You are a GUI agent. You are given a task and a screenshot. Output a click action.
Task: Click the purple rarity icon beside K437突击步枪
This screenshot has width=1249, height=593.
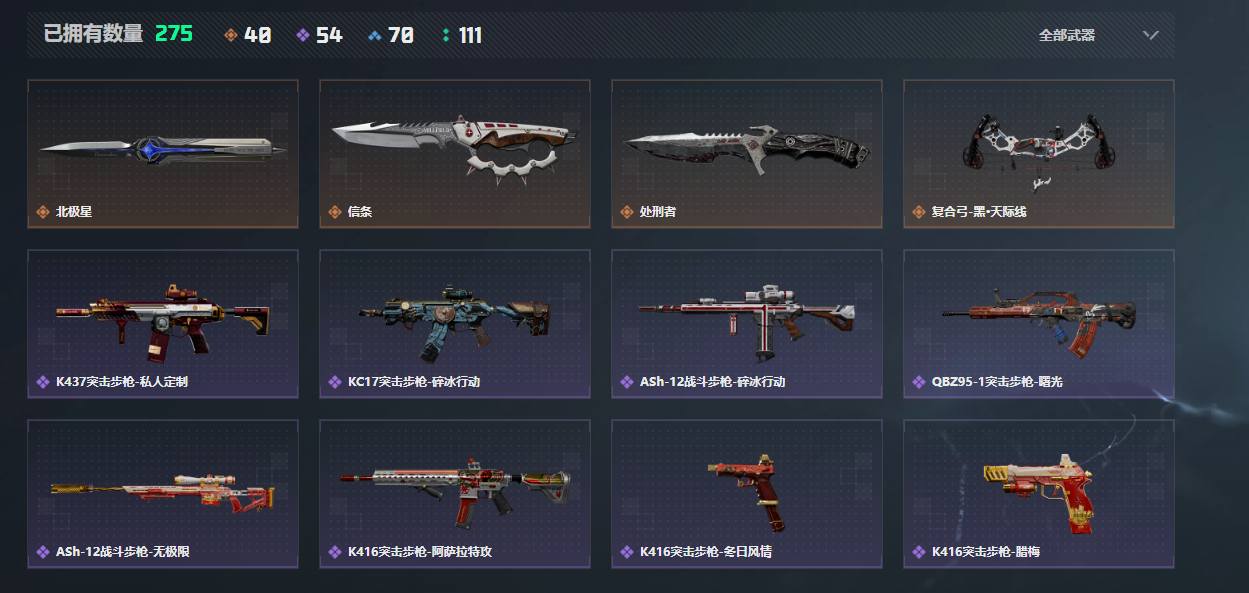coord(43,382)
